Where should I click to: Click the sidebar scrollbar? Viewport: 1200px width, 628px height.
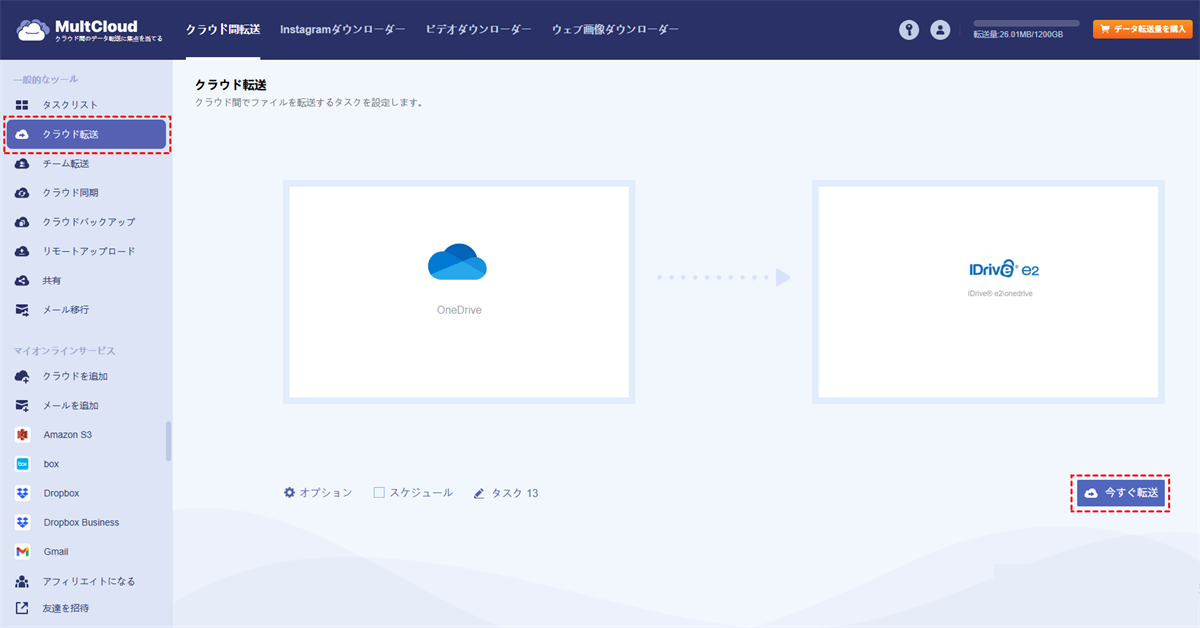(168, 441)
